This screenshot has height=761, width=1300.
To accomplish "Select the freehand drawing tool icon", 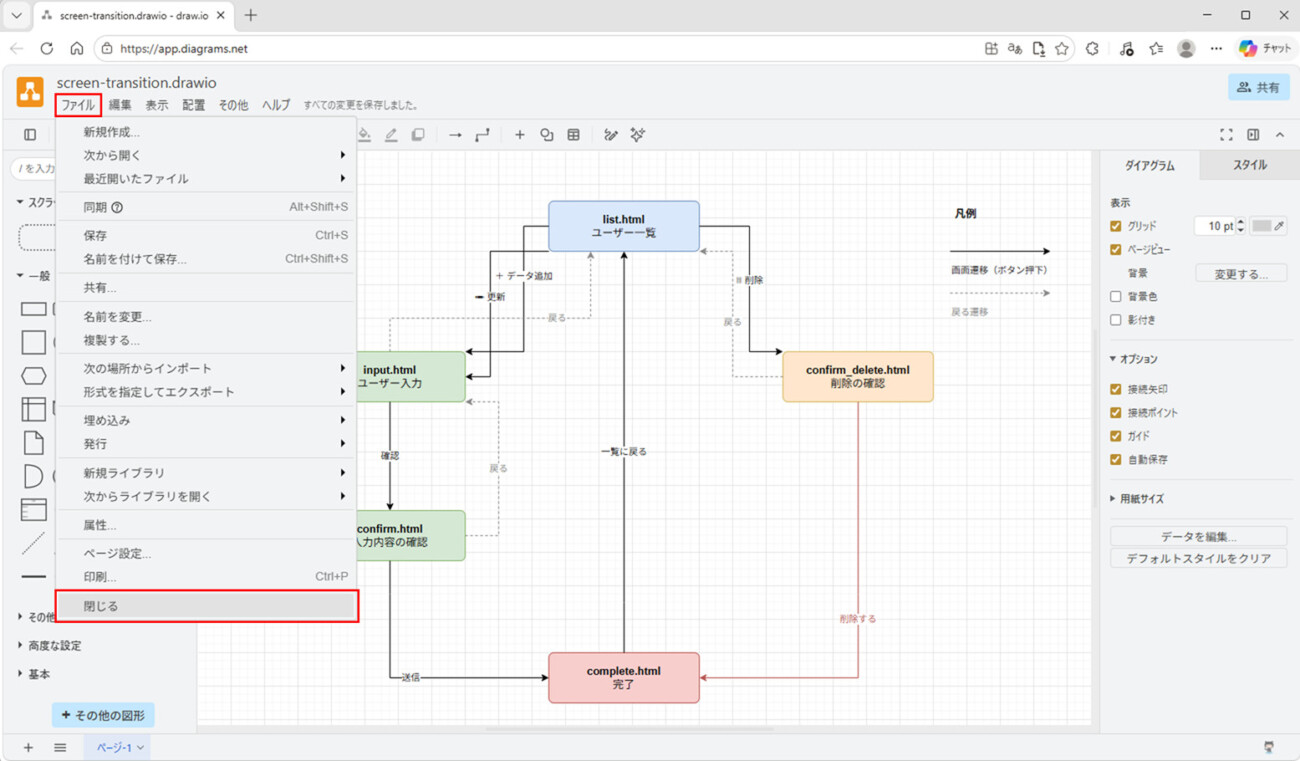I will coord(610,135).
